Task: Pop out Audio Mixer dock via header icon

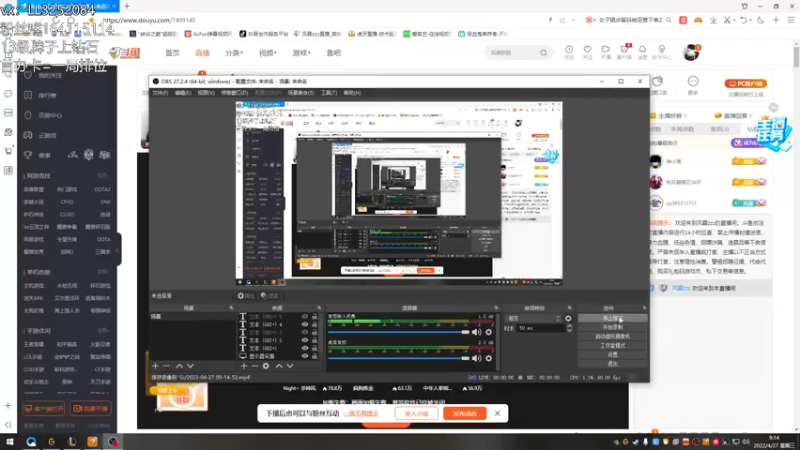Action: tap(496, 308)
